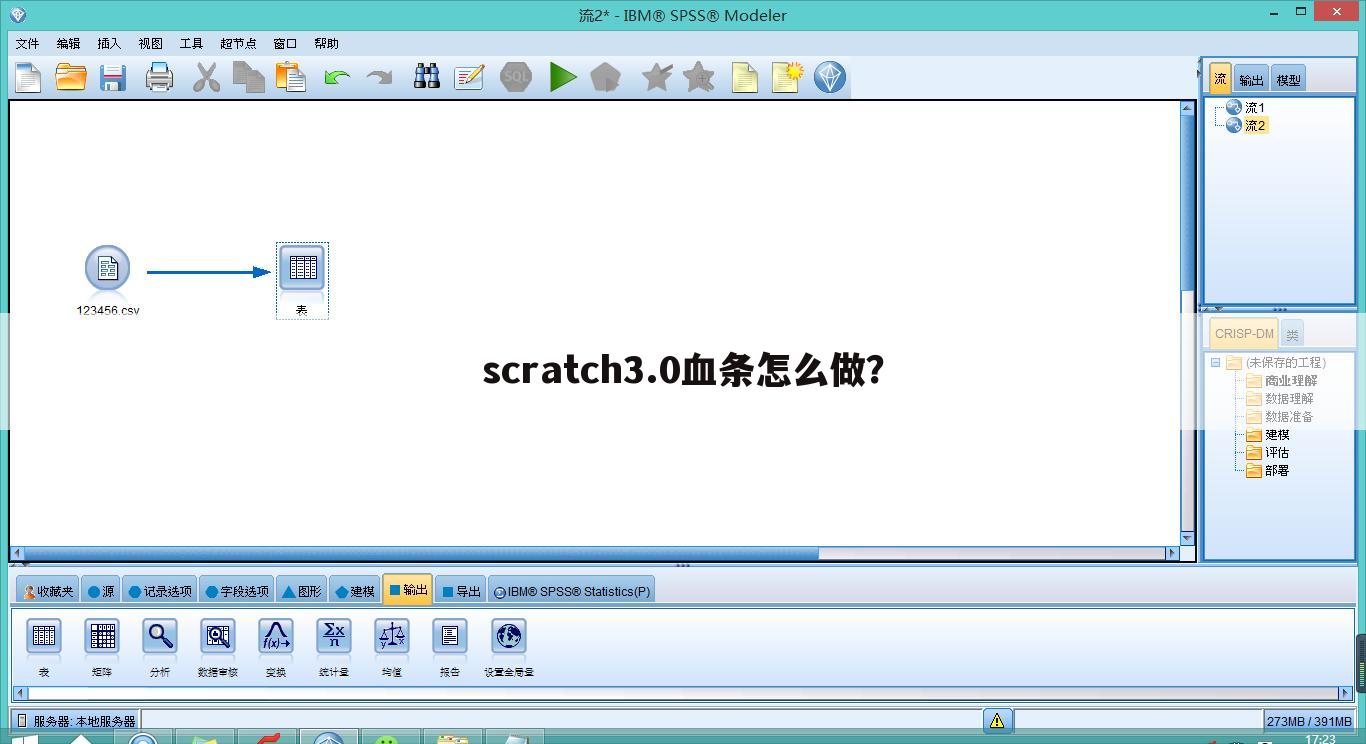Open the 字段选项 palette tab
Screen dimensions: 1366x744
237,591
